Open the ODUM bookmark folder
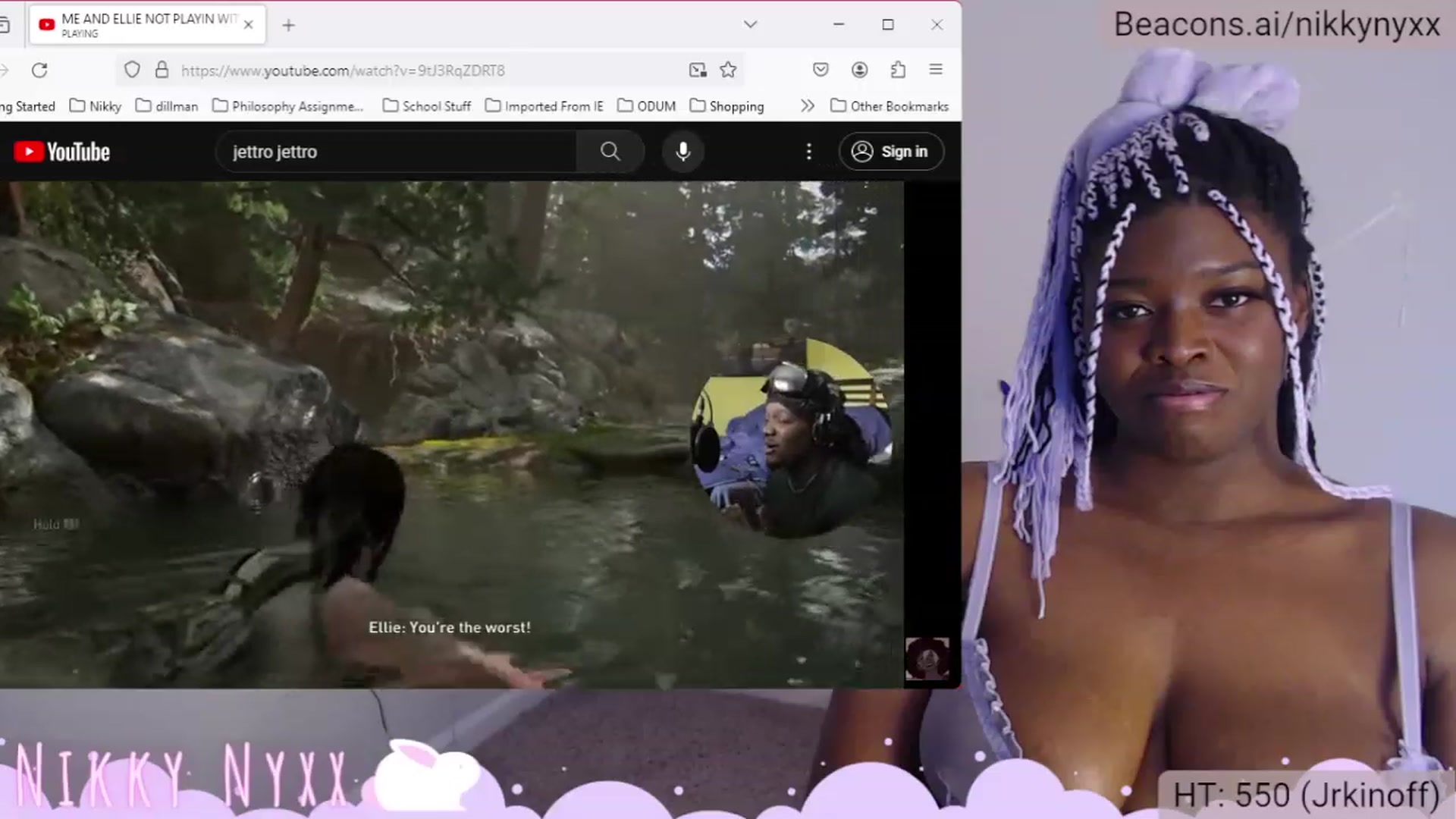This screenshot has height=819, width=1456. (x=647, y=106)
